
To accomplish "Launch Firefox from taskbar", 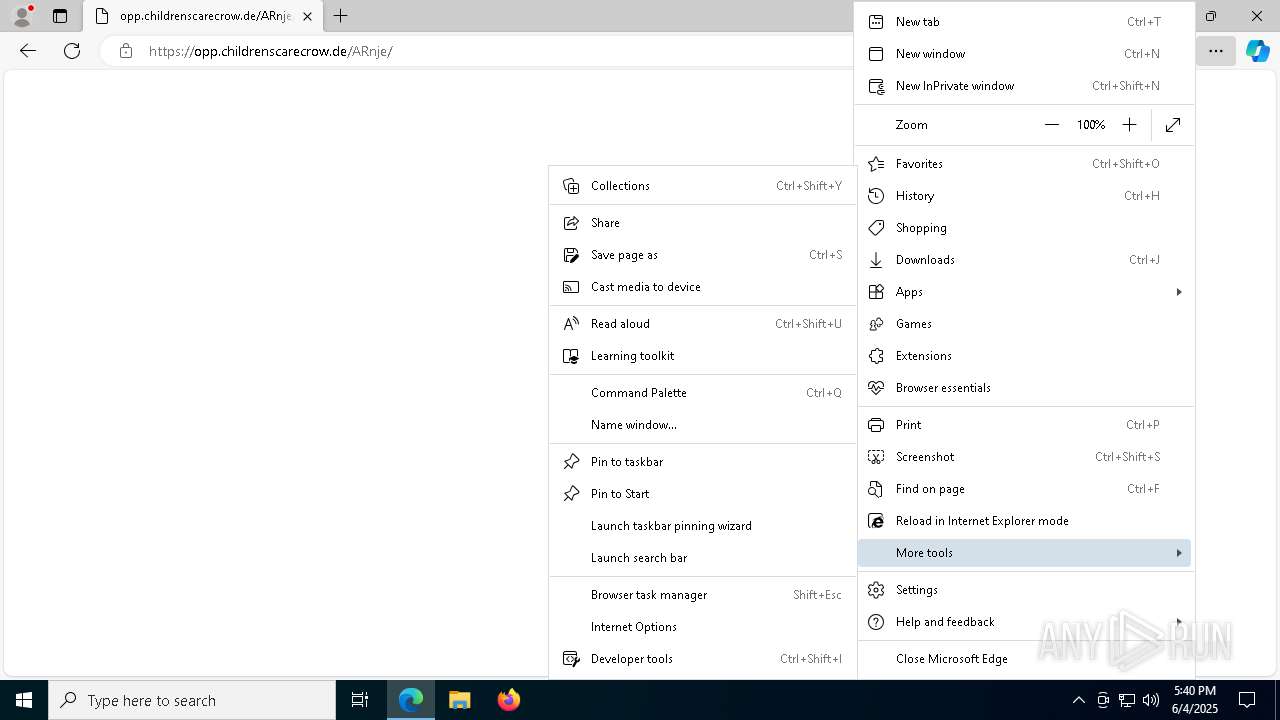I will coord(509,700).
